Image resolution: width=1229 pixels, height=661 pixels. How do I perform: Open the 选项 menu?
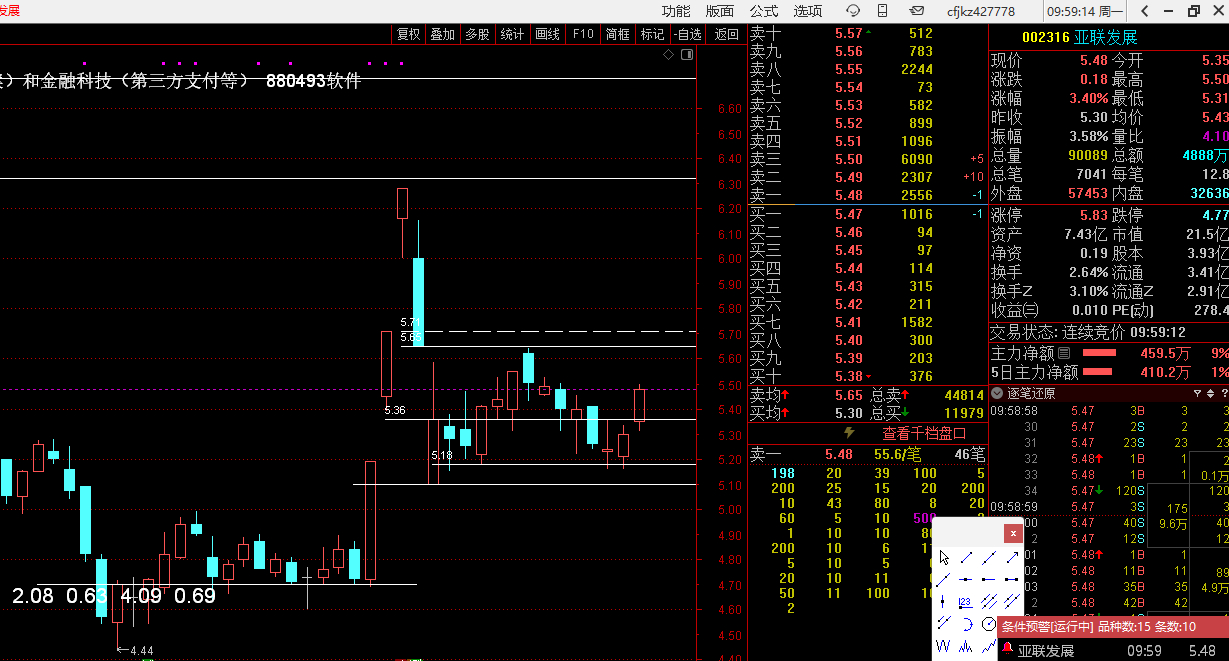(x=808, y=11)
